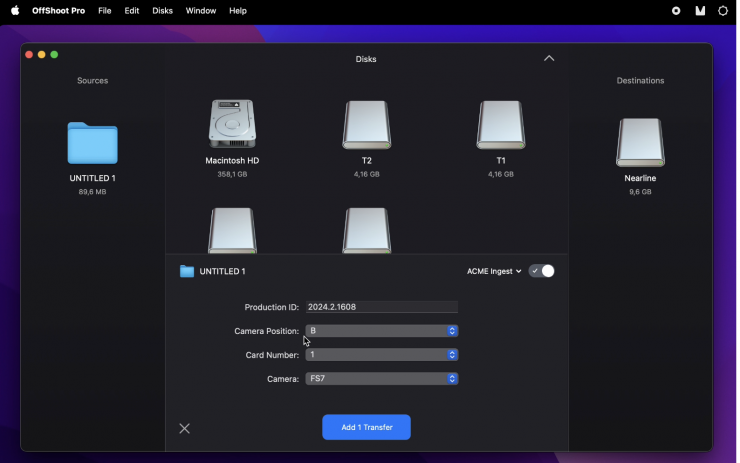Open the Disks menu
This screenshot has height=463, width=740.
tap(162, 11)
